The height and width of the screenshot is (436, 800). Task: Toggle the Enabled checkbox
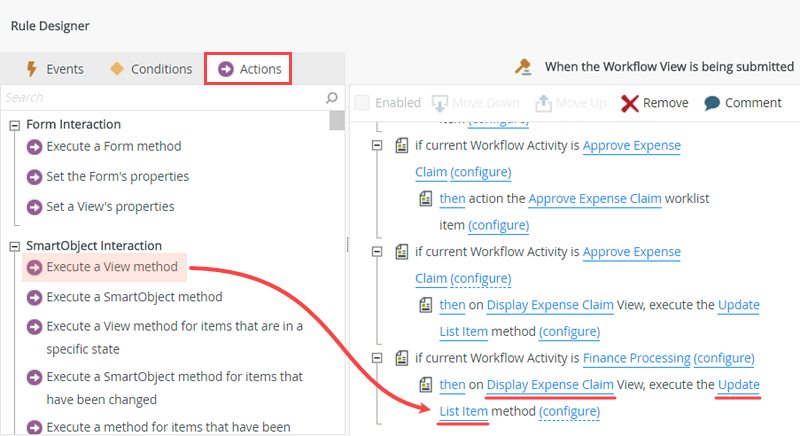tap(362, 102)
